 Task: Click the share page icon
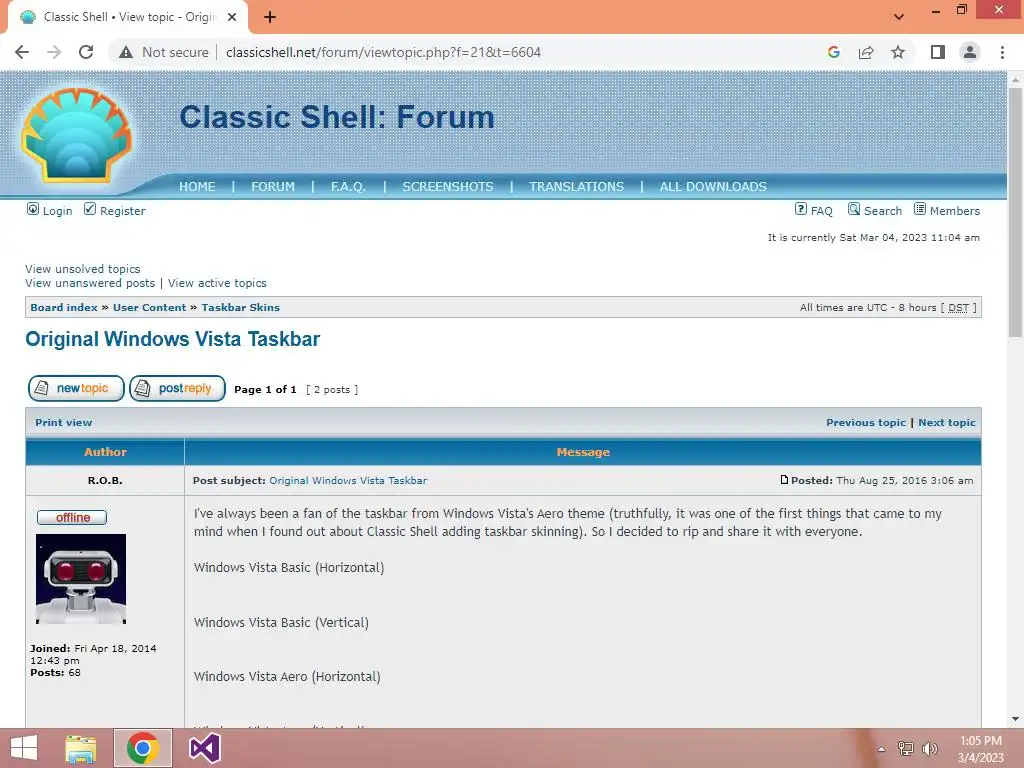[x=866, y=52]
